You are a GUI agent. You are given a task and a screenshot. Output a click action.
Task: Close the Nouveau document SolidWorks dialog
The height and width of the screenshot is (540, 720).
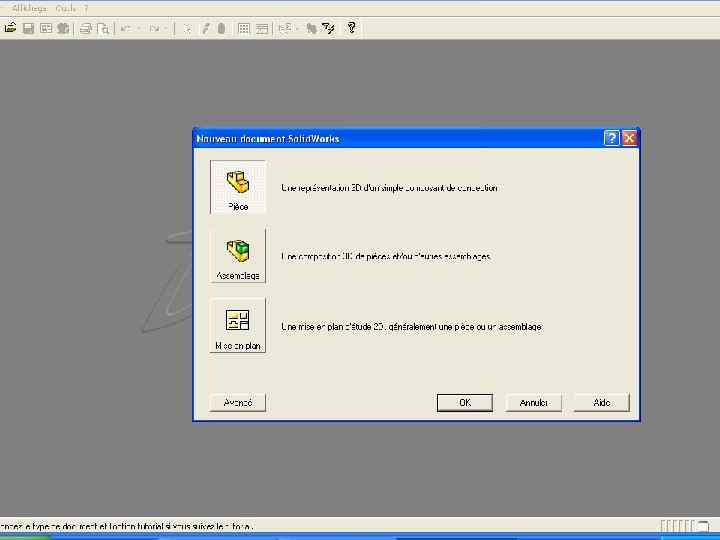630,138
